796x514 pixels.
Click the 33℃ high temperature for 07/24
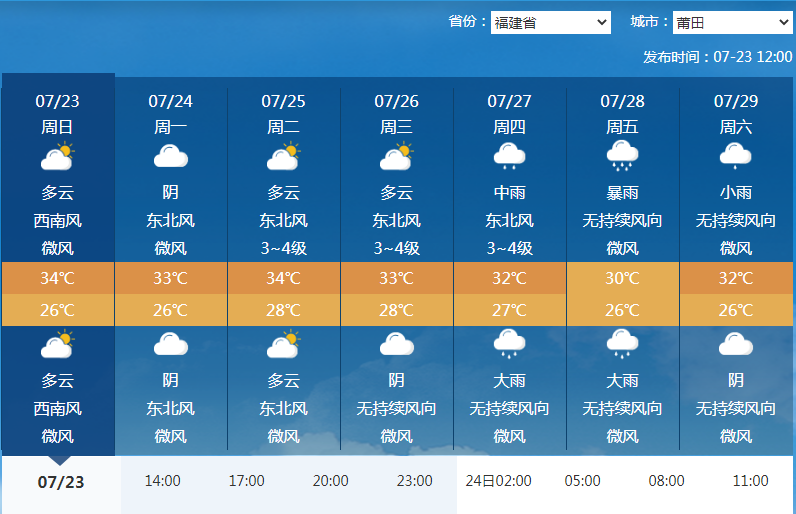(x=171, y=278)
